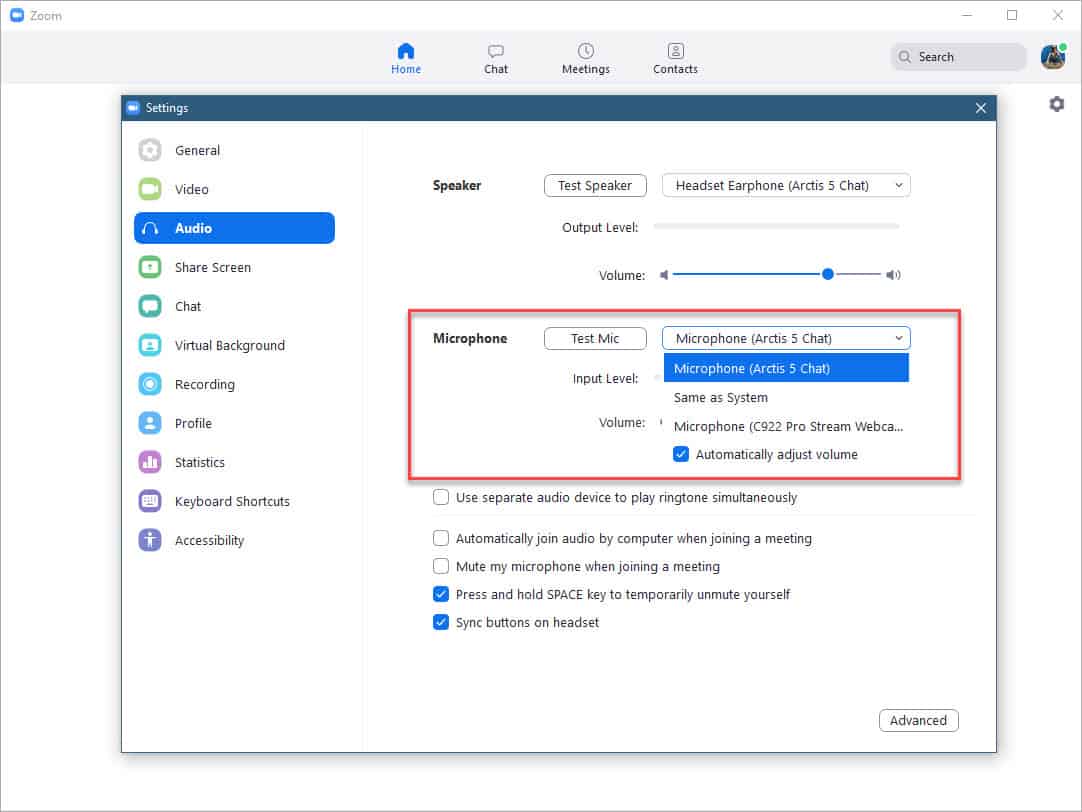Select Microphone (C922 Pro Stream Webcam) option

(786, 426)
